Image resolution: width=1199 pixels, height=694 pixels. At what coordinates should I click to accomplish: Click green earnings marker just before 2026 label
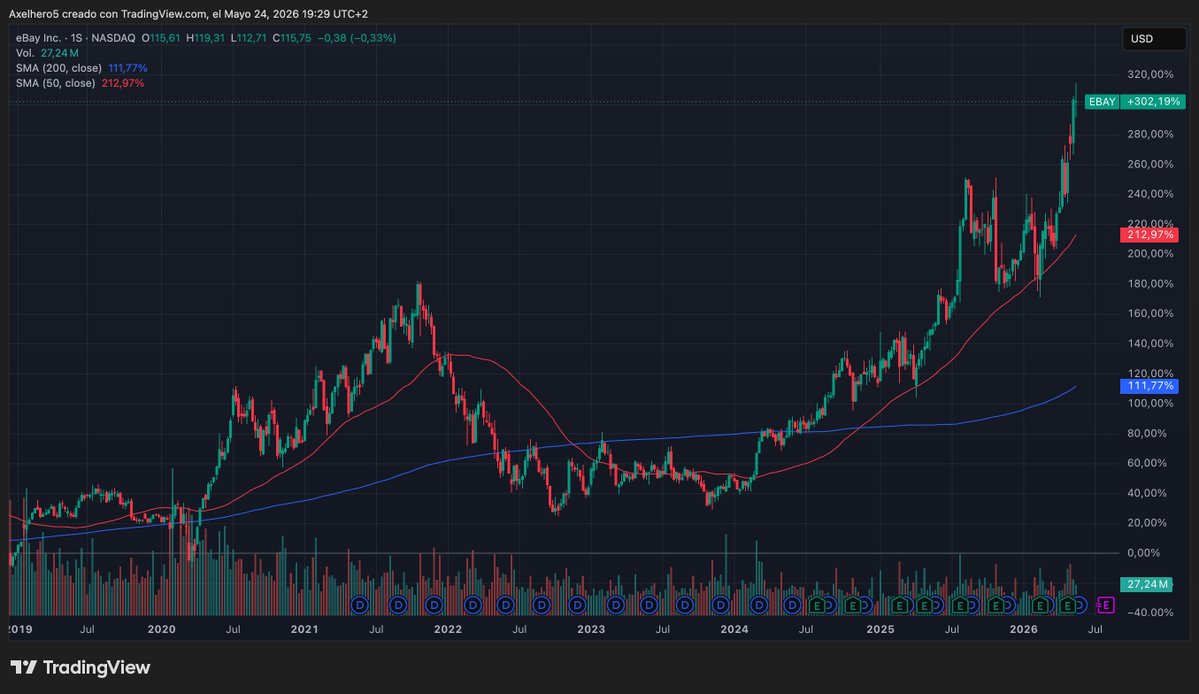996,605
